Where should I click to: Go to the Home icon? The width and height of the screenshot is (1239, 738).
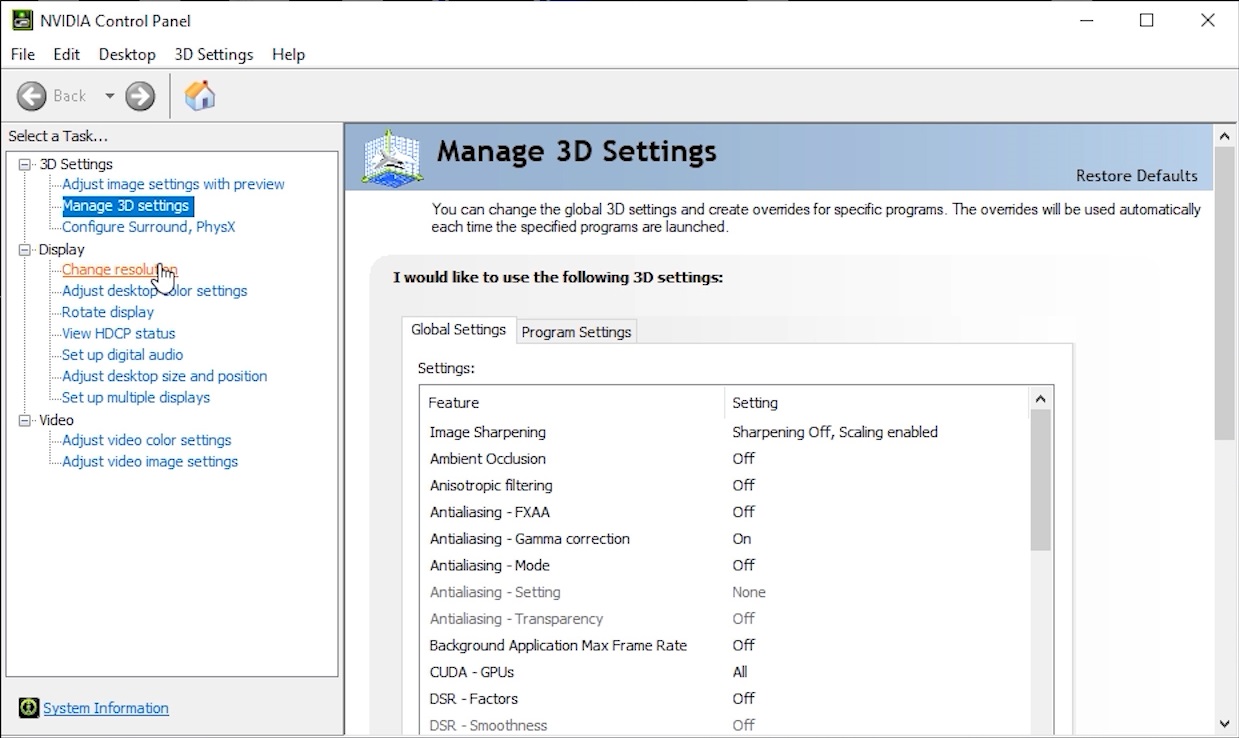pos(200,96)
